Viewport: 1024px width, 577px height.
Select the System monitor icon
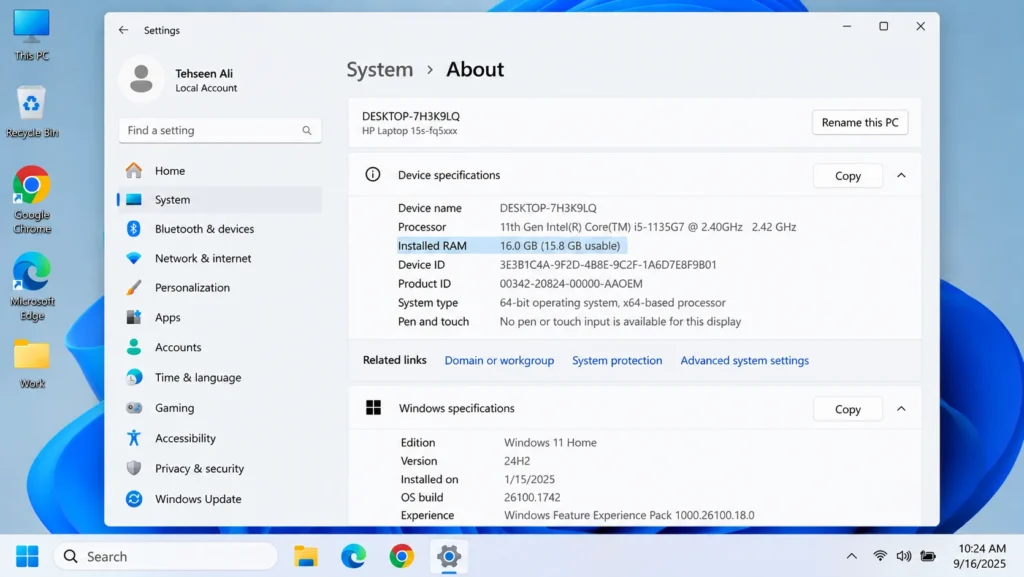pos(134,200)
